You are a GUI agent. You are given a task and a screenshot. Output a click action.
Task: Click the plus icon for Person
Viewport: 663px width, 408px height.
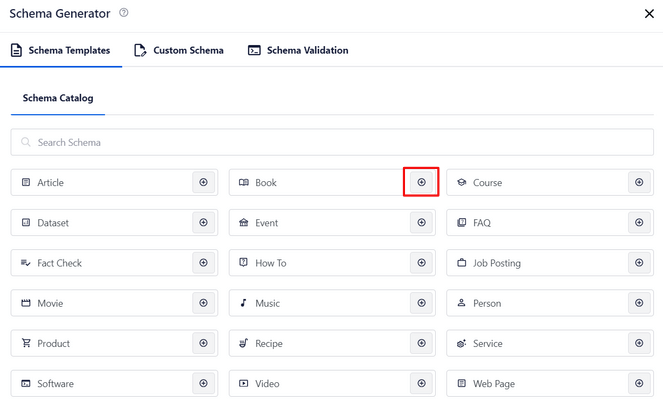point(639,303)
